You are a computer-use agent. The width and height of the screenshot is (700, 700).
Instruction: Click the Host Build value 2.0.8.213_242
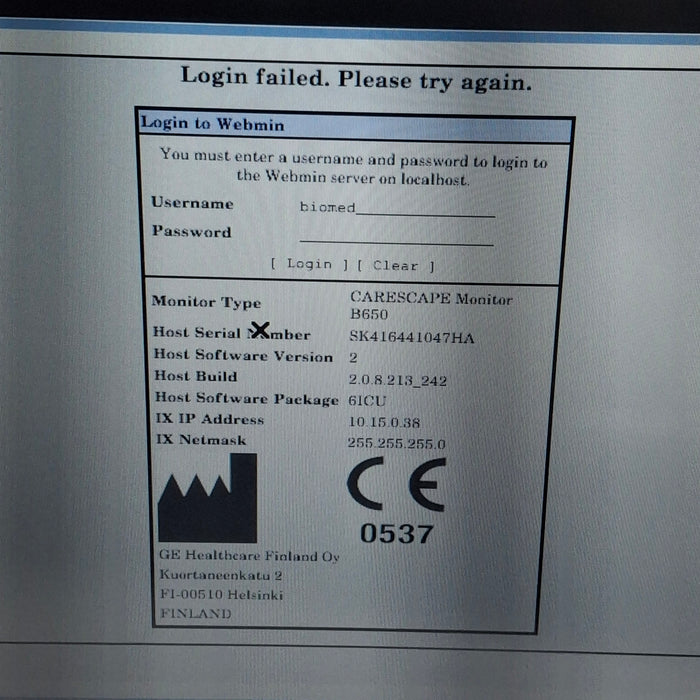click(x=399, y=380)
